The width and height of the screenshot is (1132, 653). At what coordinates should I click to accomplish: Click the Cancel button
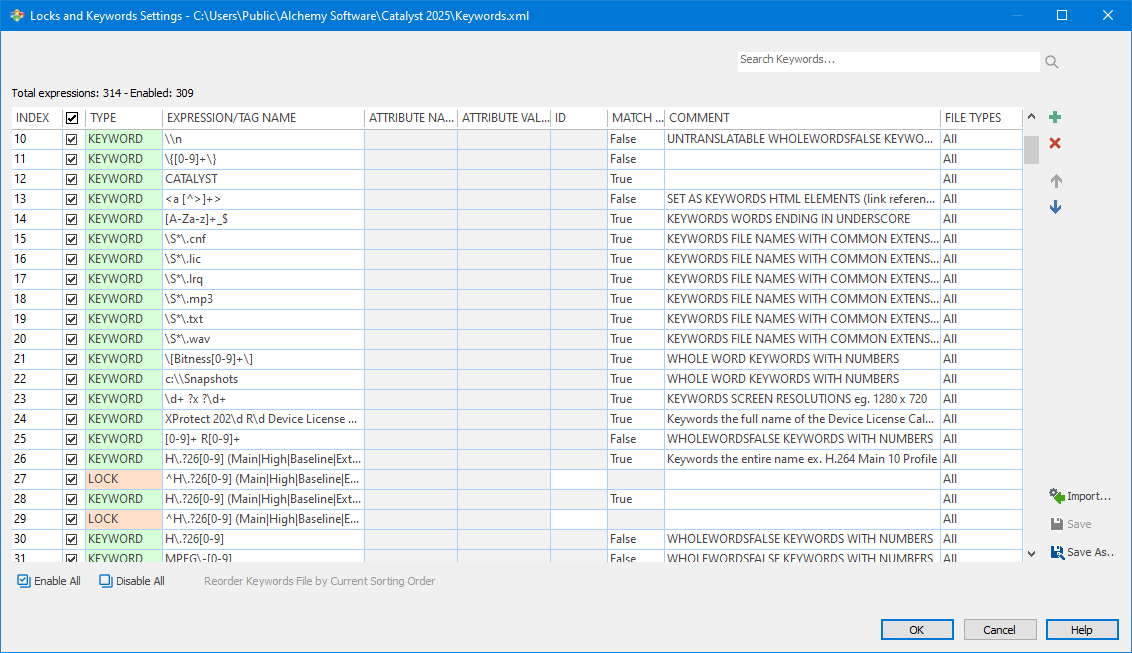1000,630
